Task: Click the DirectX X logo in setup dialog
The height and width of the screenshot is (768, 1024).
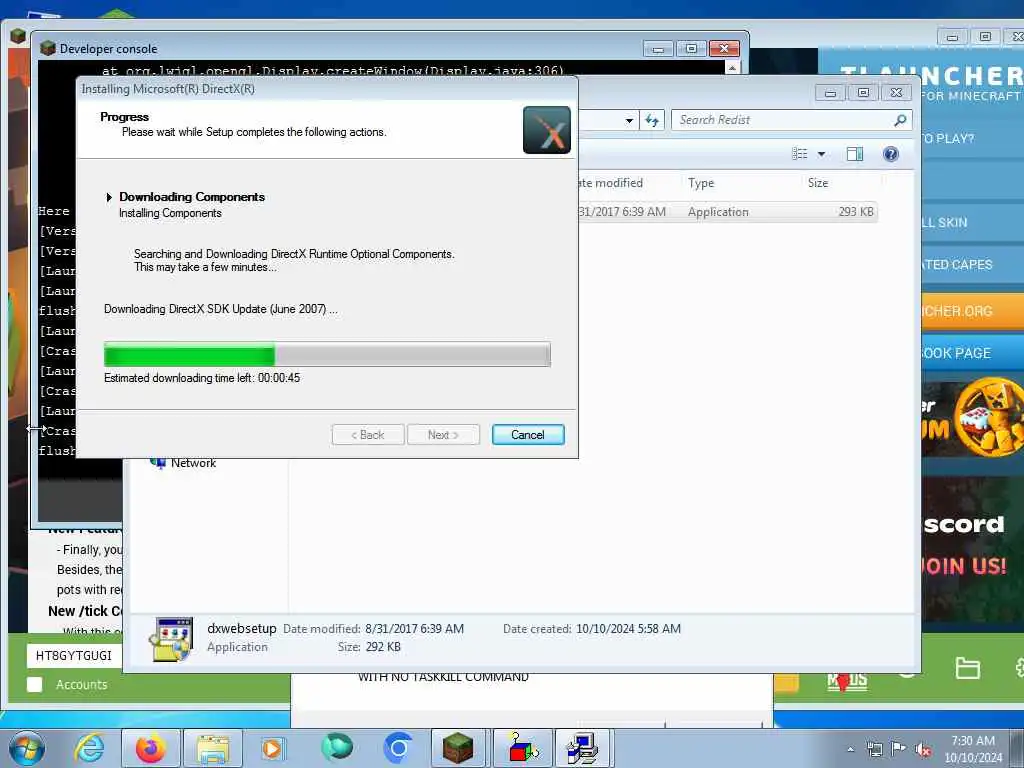Action: [x=547, y=130]
